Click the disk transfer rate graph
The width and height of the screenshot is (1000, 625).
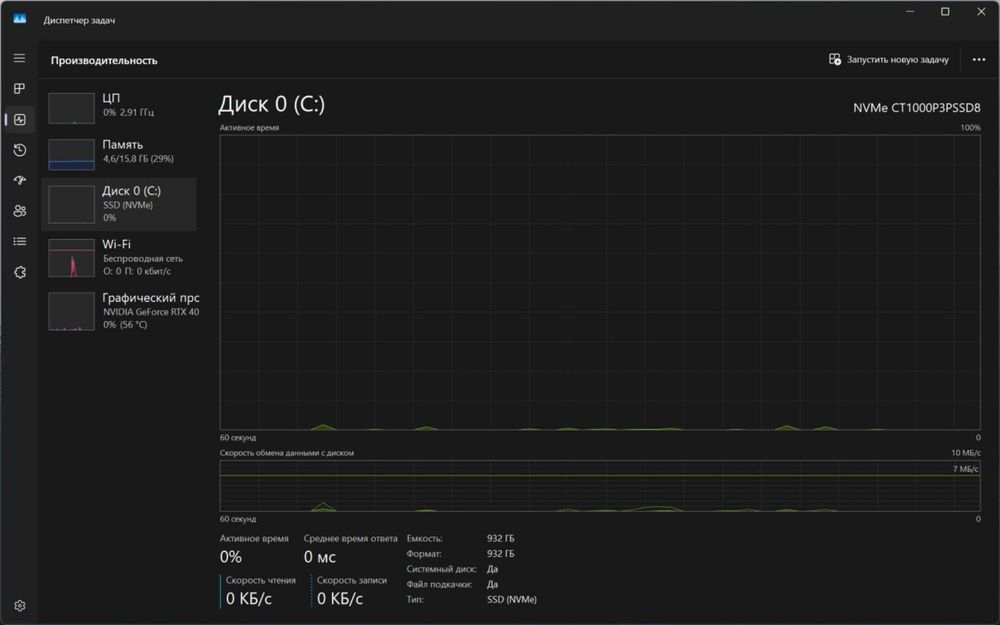[x=599, y=485]
